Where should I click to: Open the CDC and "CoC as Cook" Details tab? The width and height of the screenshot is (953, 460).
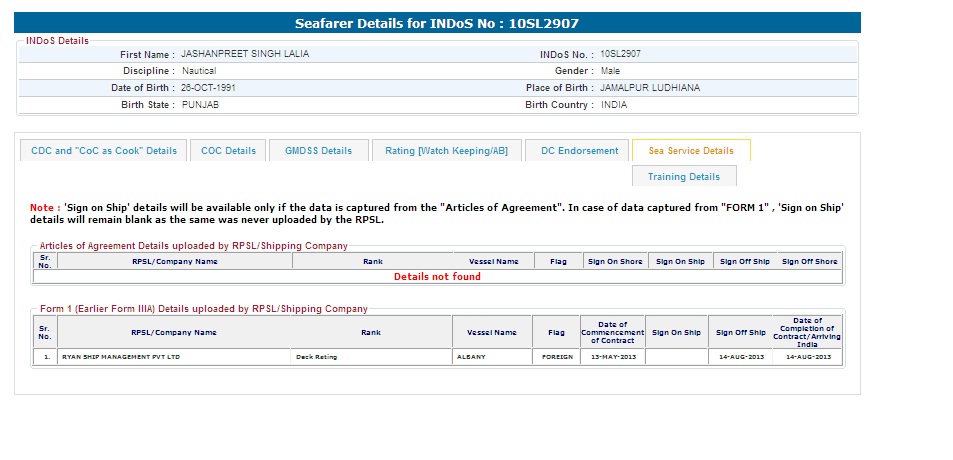tap(104, 151)
